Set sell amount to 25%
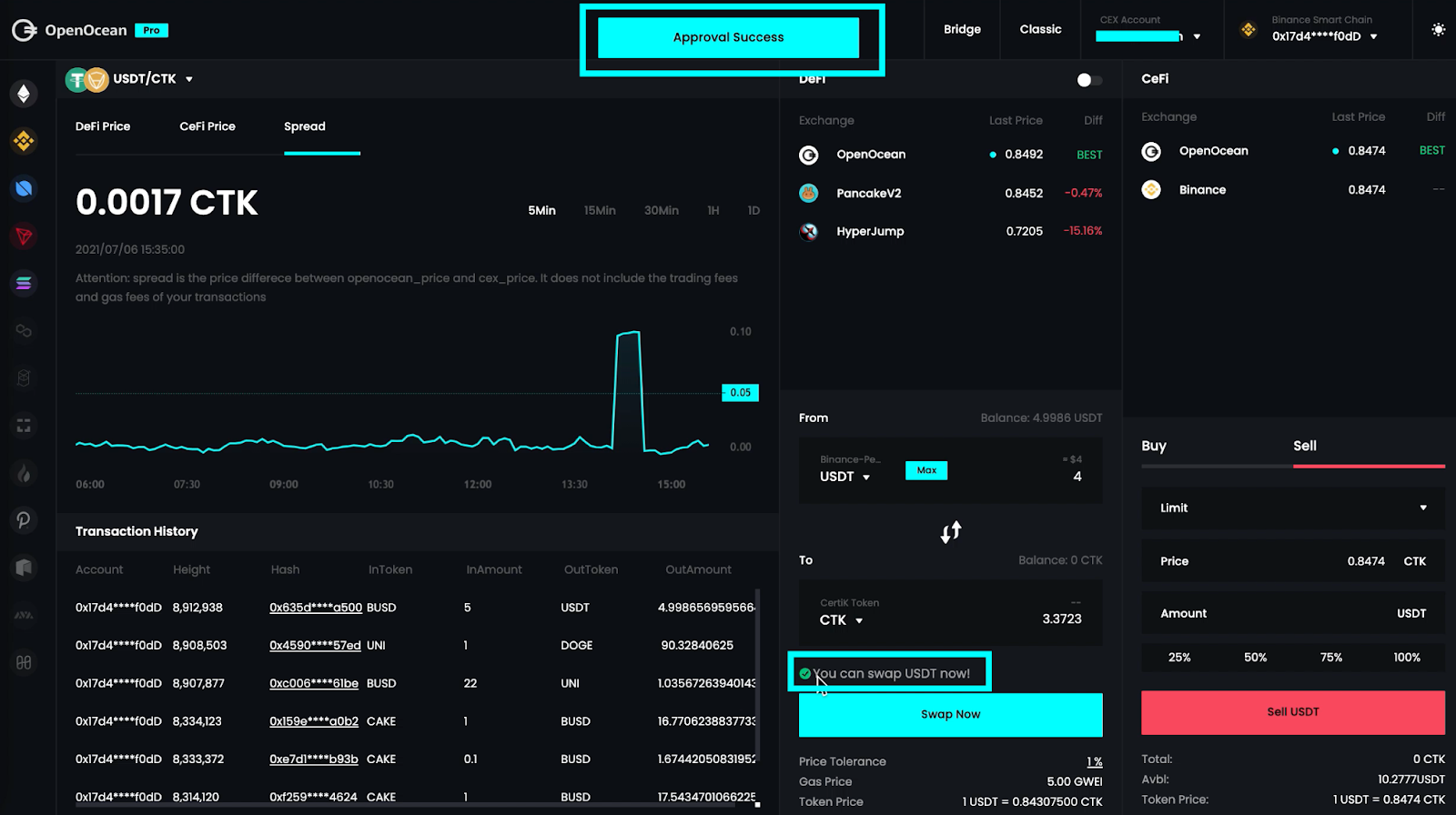The width and height of the screenshot is (1456, 815). 1179,658
